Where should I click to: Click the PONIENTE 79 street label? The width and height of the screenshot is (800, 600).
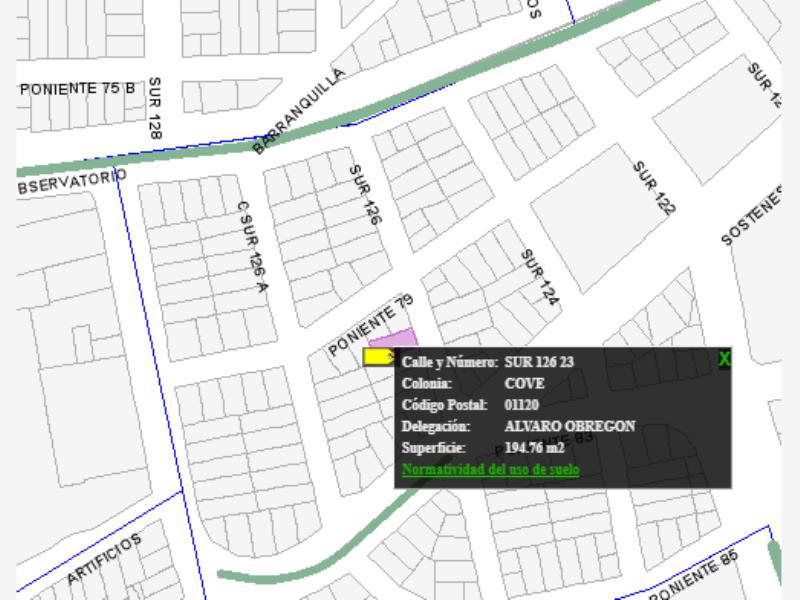point(370,325)
